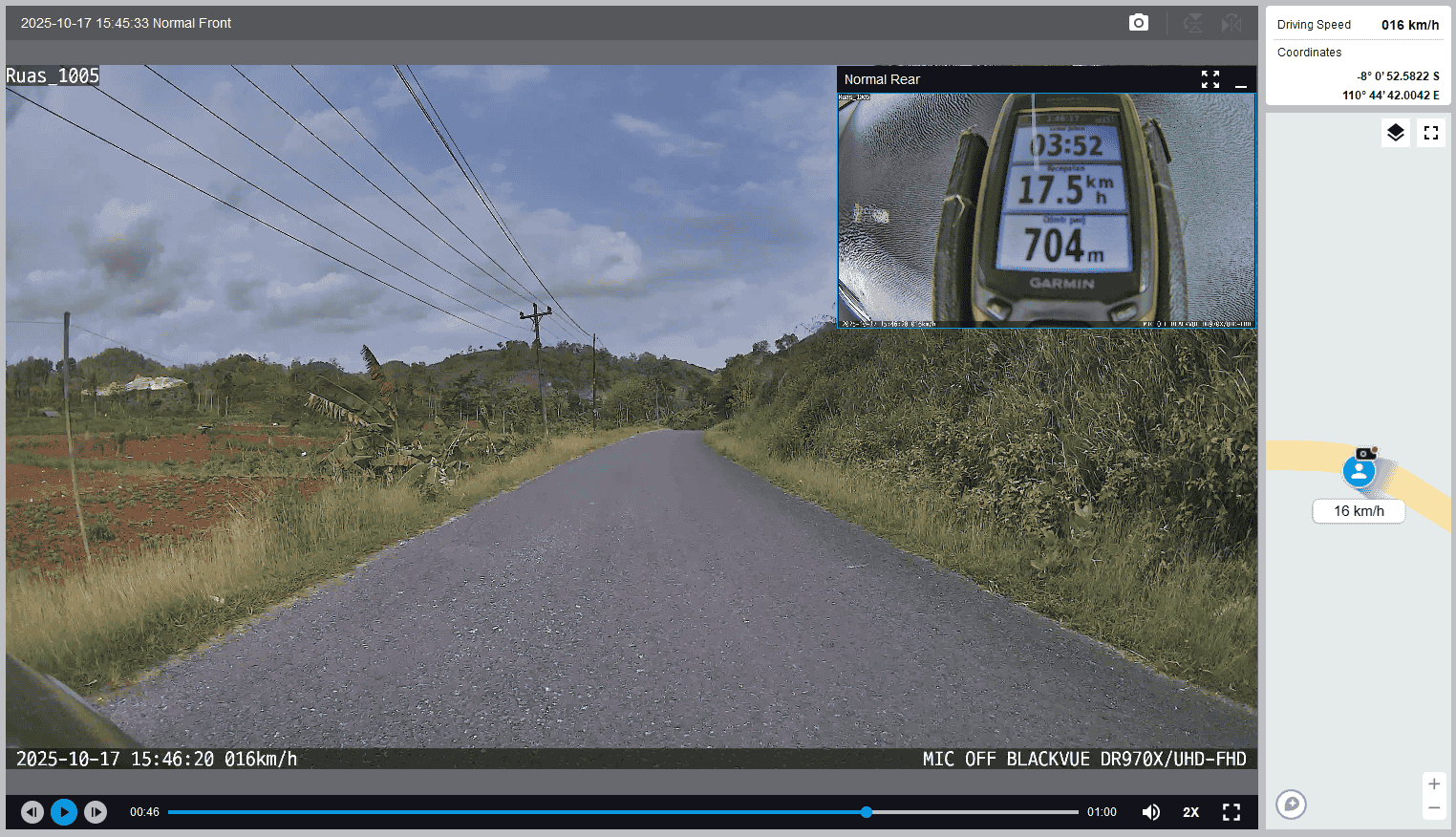Viewport: 1456px width, 837px height.
Task: Click the playback progress slider handle
Action: (867, 812)
